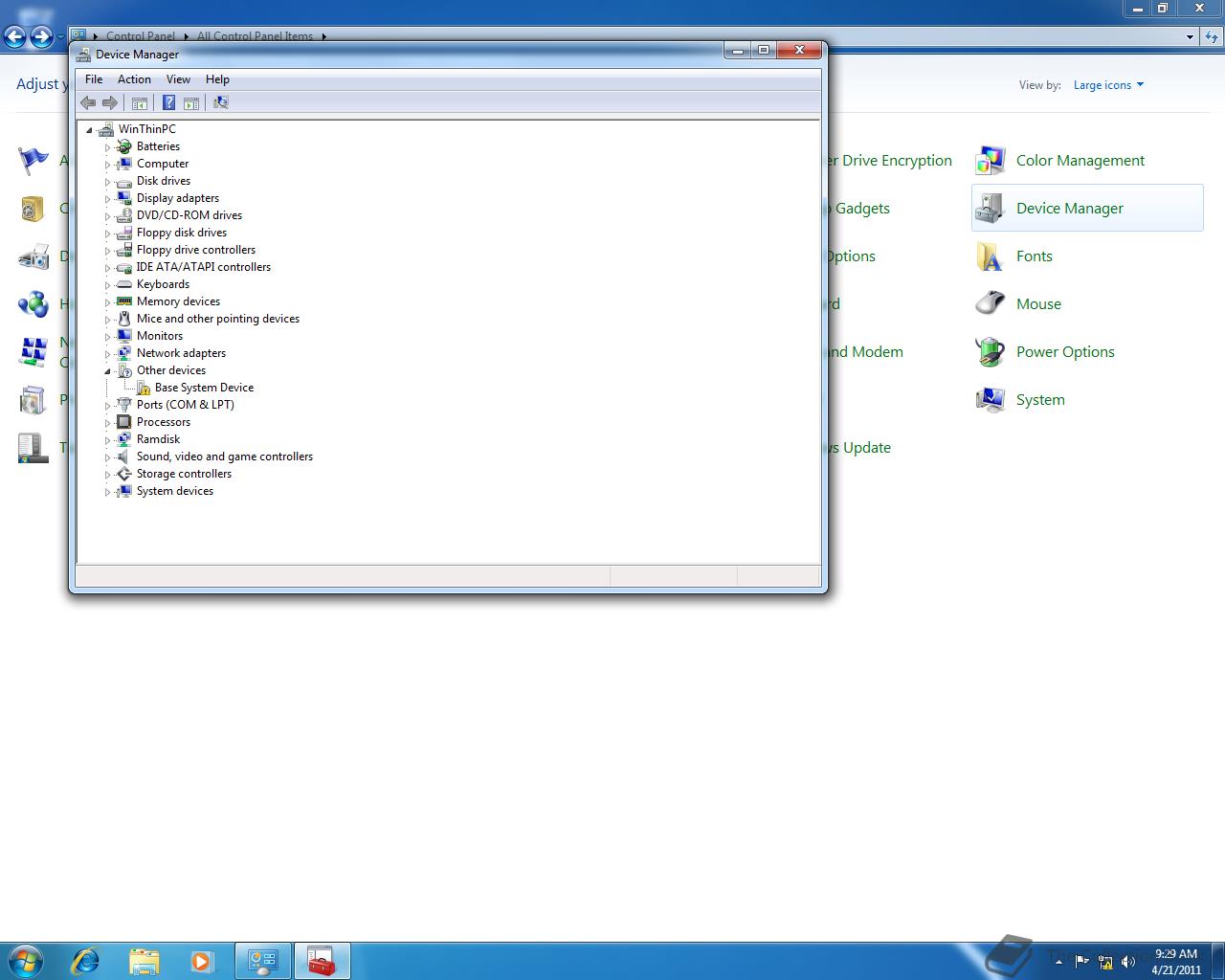Open the View by Large icons dropdown
The height and width of the screenshot is (980, 1225).
(1108, 85)
